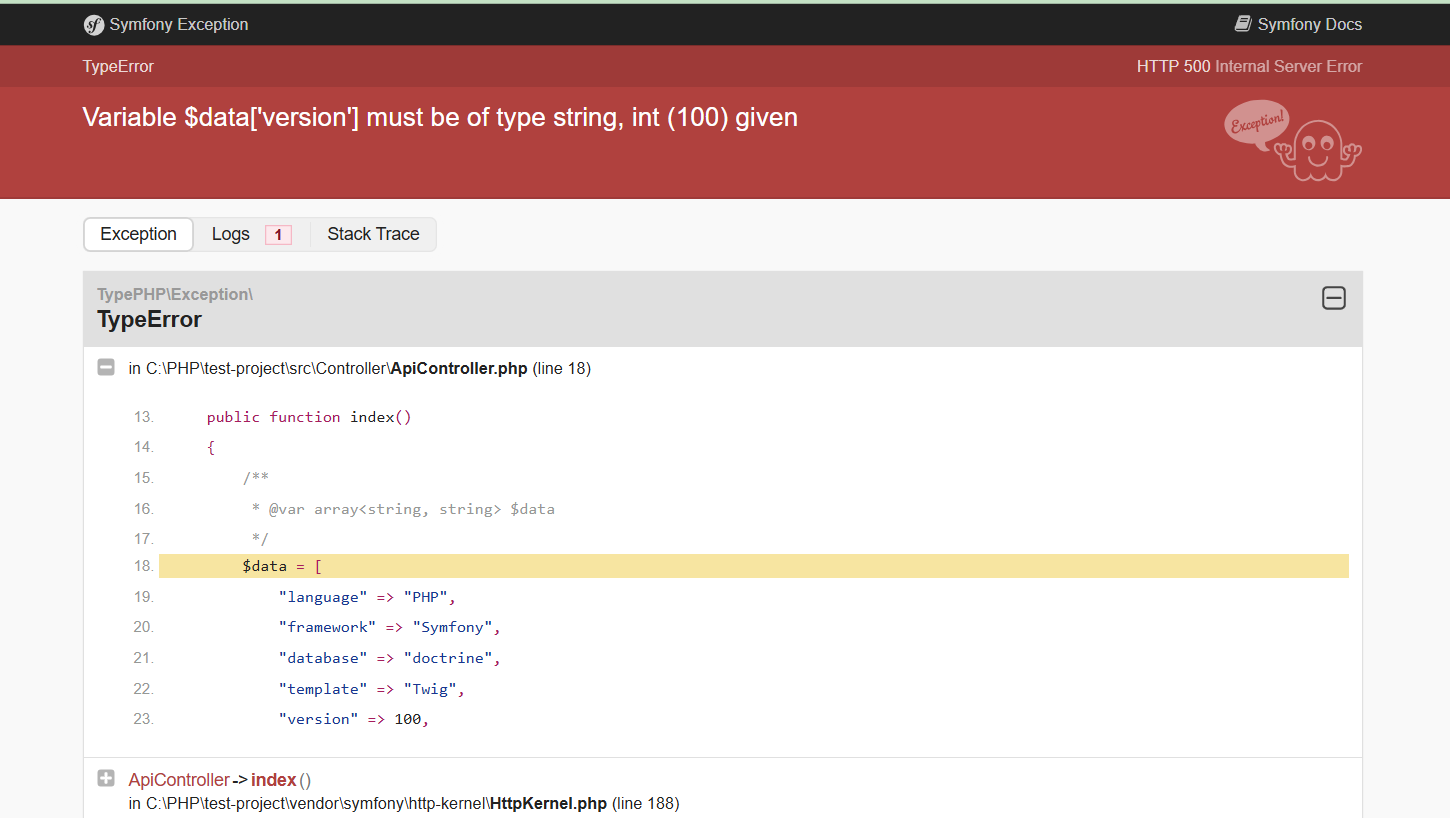Viewport: 1450px width, 818px height.
Task: Open the Logs tab
Action: pyautogui.click(x=251, y=234)
